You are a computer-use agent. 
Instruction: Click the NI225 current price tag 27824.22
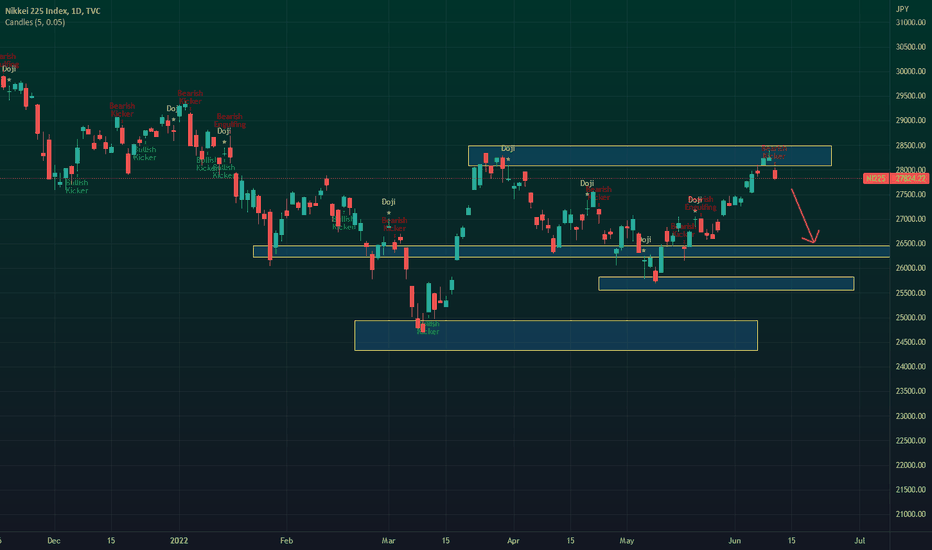[x=896, y=178]
